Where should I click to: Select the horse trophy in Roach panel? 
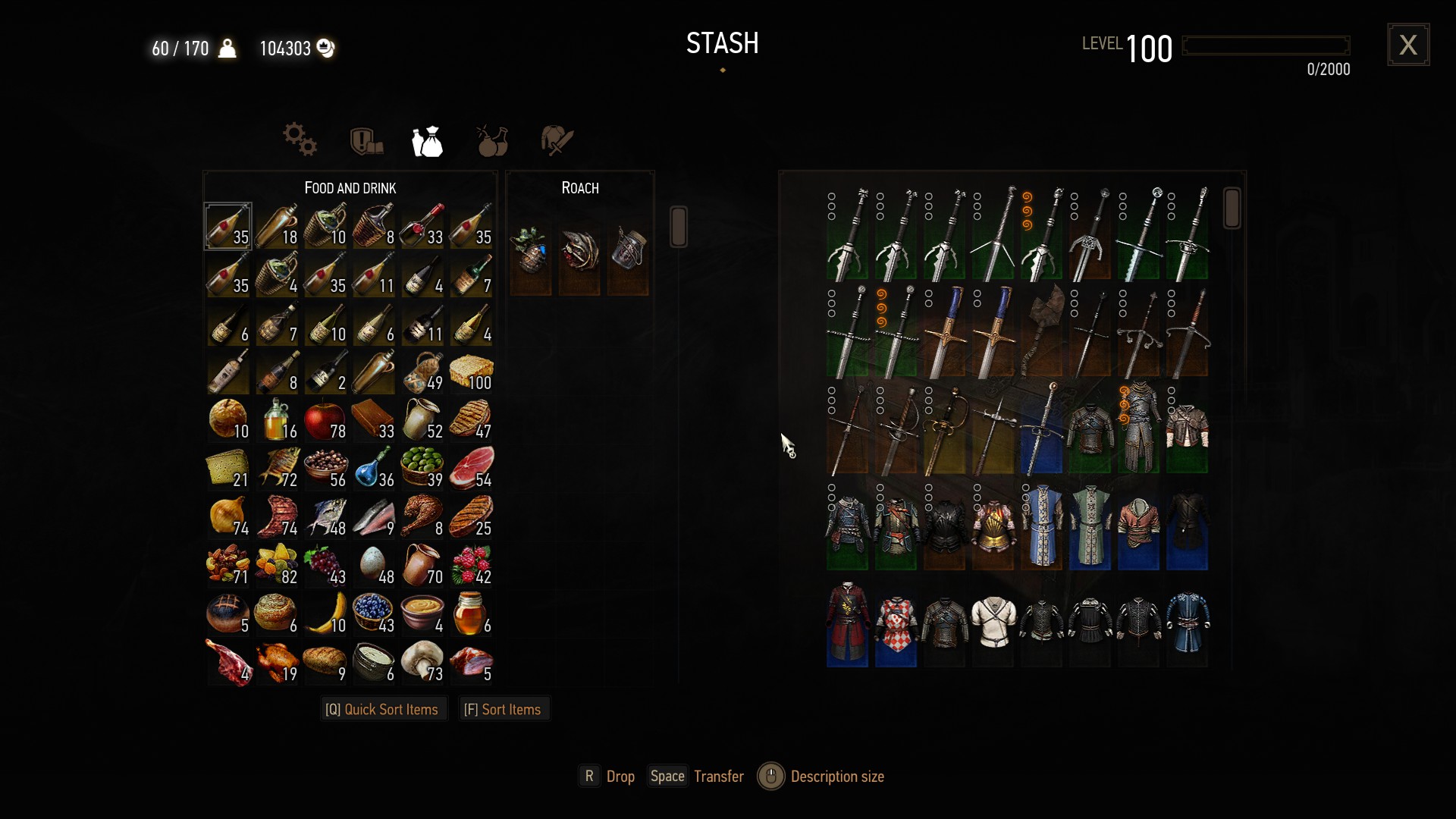(x=580, y=250)
